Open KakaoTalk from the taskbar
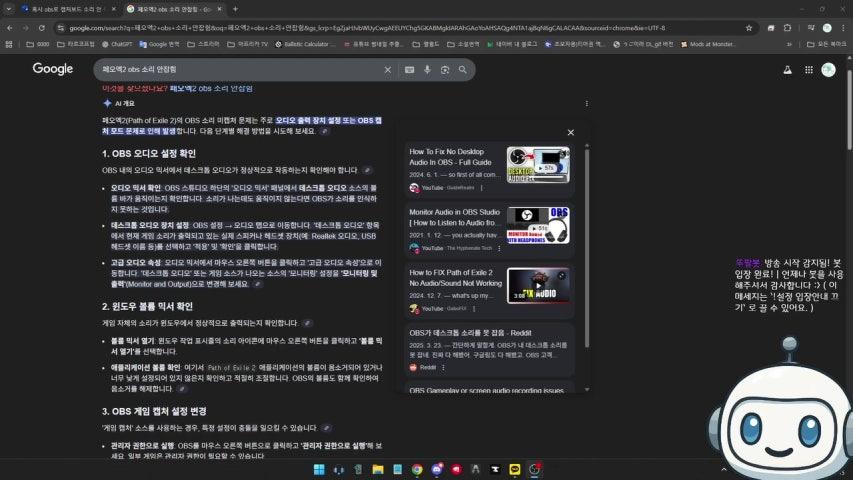This screenshot has width=853, height=480. point(515,469)
